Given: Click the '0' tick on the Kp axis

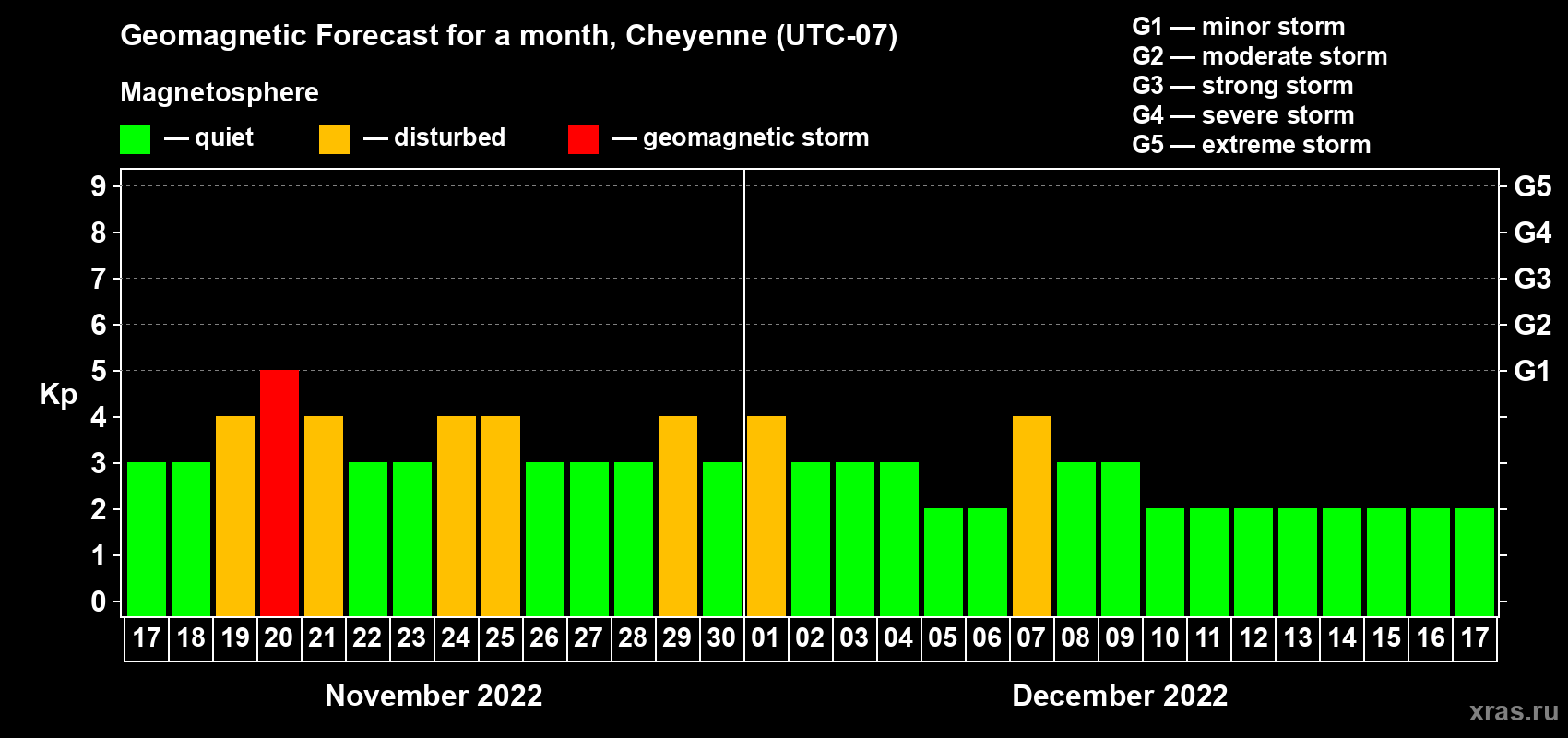Looking at the screenshot, I should [99, 601].
